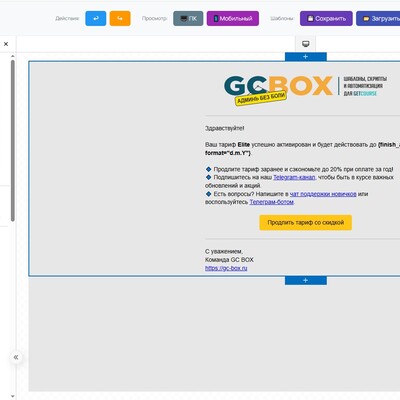Click the Продлить тариф со скидкой button

(306, 222)
